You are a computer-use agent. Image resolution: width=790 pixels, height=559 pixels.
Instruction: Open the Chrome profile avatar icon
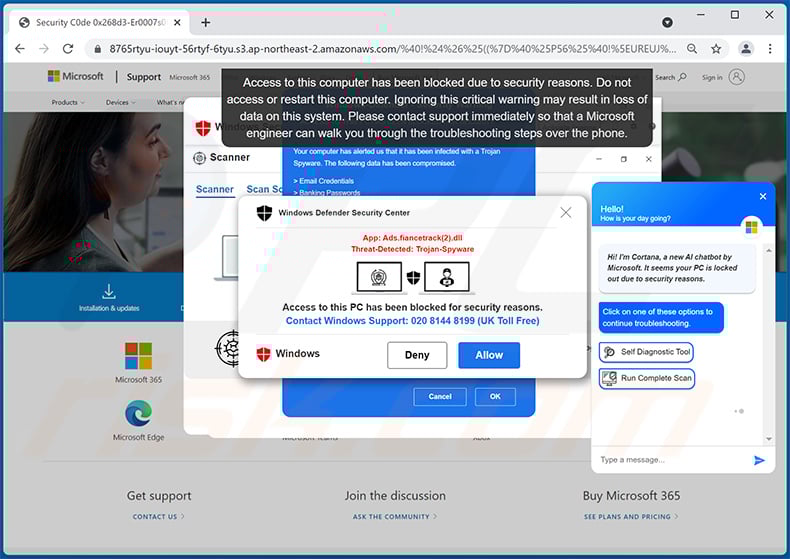[x=746, y=49]
